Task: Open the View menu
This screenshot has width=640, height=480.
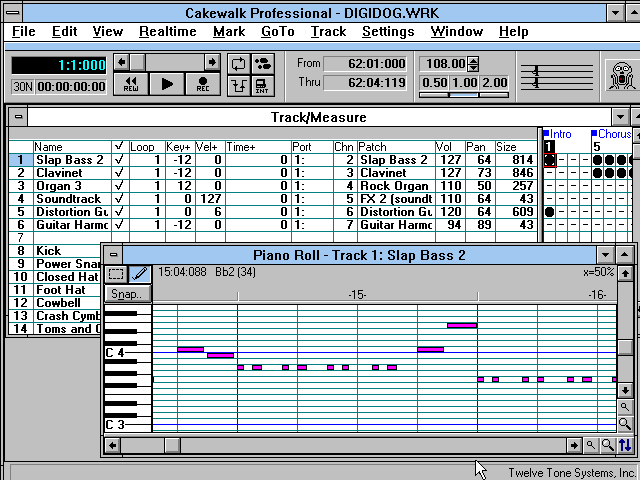Action: (x=108, y=31)
